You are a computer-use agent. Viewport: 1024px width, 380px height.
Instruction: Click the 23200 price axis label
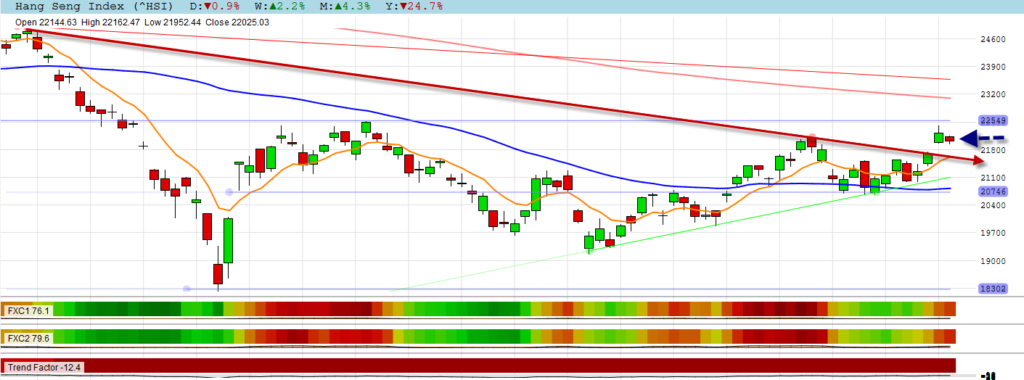(x=993, y=94)
